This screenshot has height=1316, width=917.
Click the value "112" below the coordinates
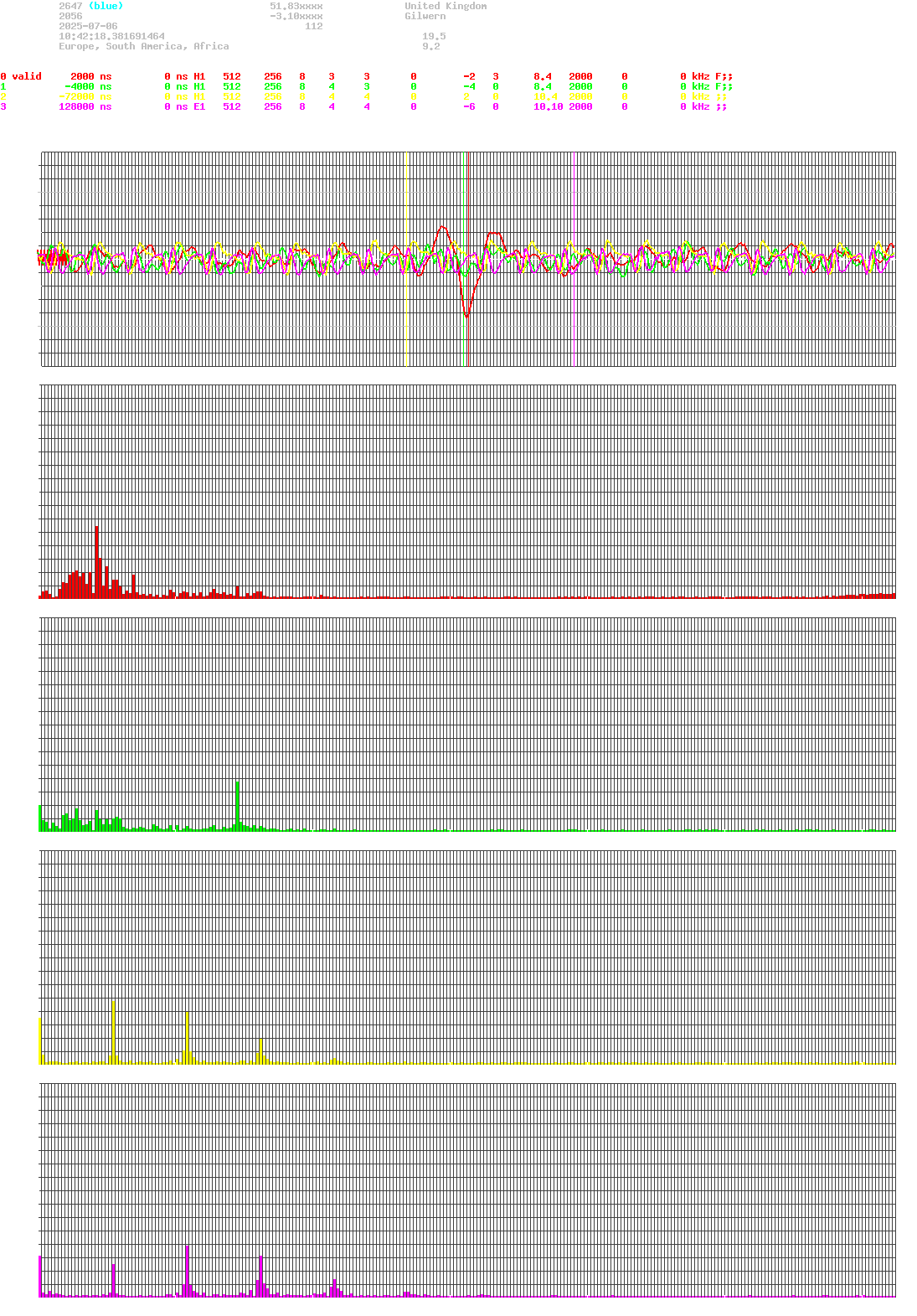coord(313,26)
